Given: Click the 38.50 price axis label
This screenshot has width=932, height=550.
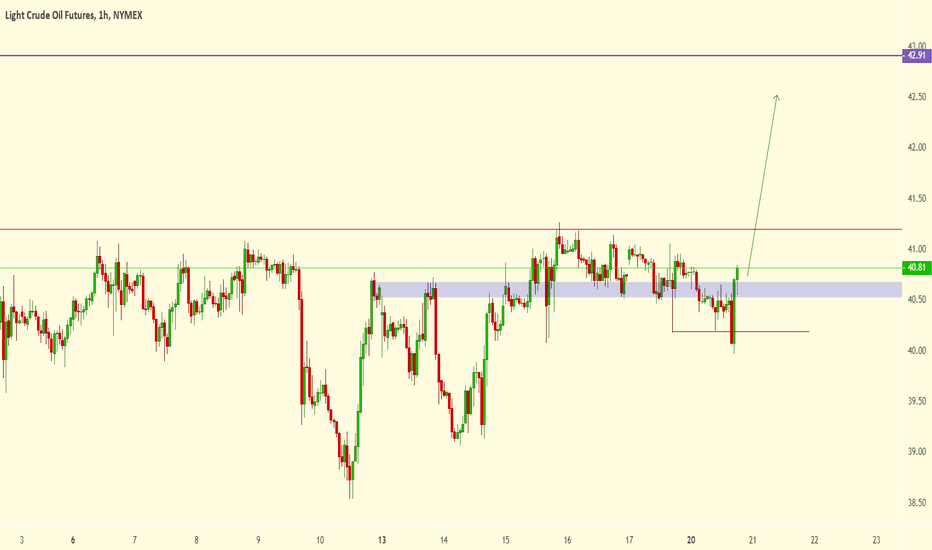Looking at the screenshot, I should click(x=917, y=503).
